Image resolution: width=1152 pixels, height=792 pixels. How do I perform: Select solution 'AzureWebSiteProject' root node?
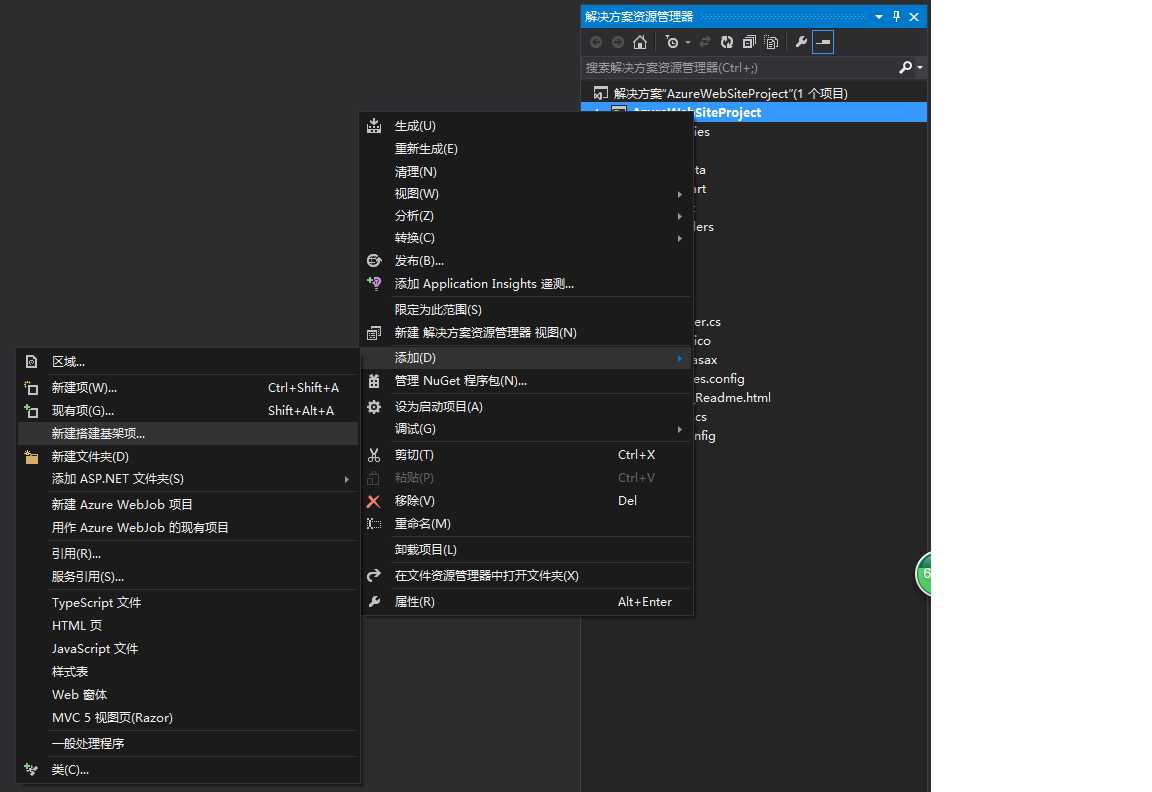(x=730, y=93)
